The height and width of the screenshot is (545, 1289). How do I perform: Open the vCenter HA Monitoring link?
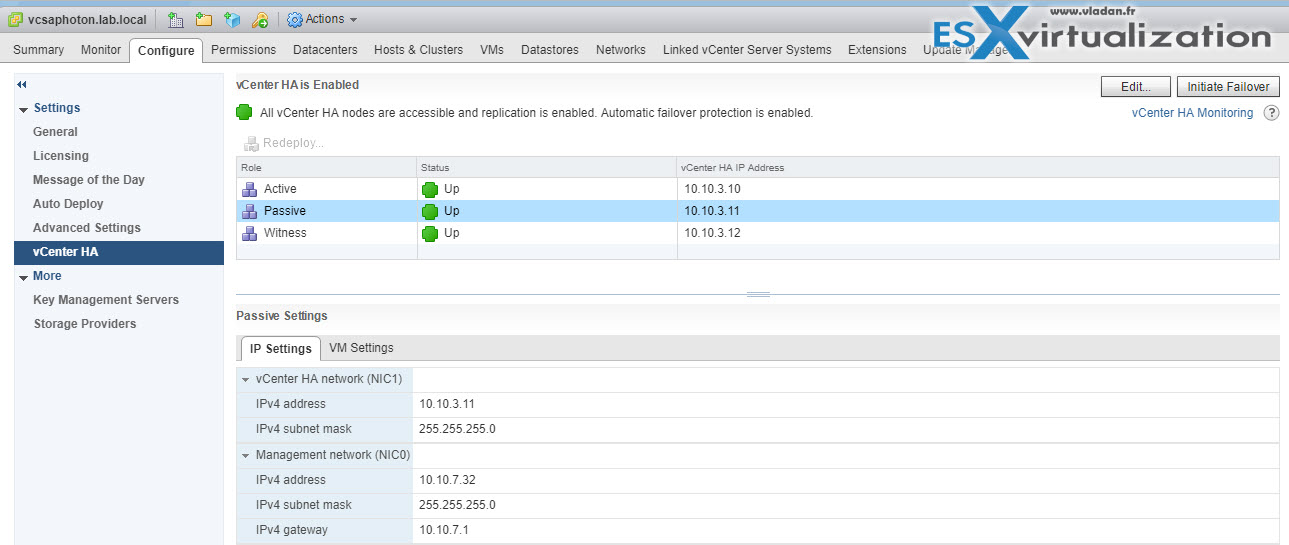1192,113
